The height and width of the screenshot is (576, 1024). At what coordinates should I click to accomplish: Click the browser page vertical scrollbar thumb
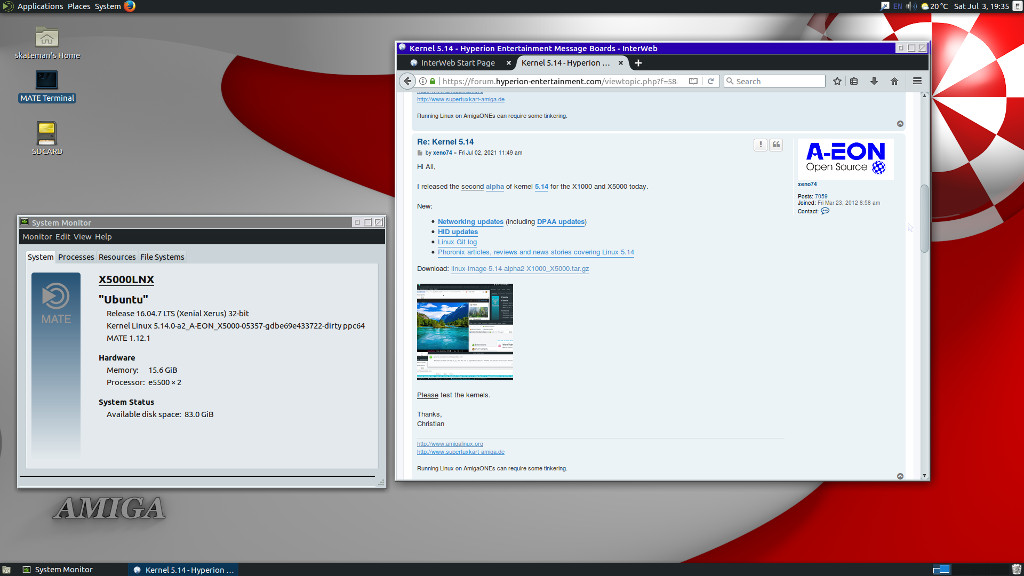point(924,219)
